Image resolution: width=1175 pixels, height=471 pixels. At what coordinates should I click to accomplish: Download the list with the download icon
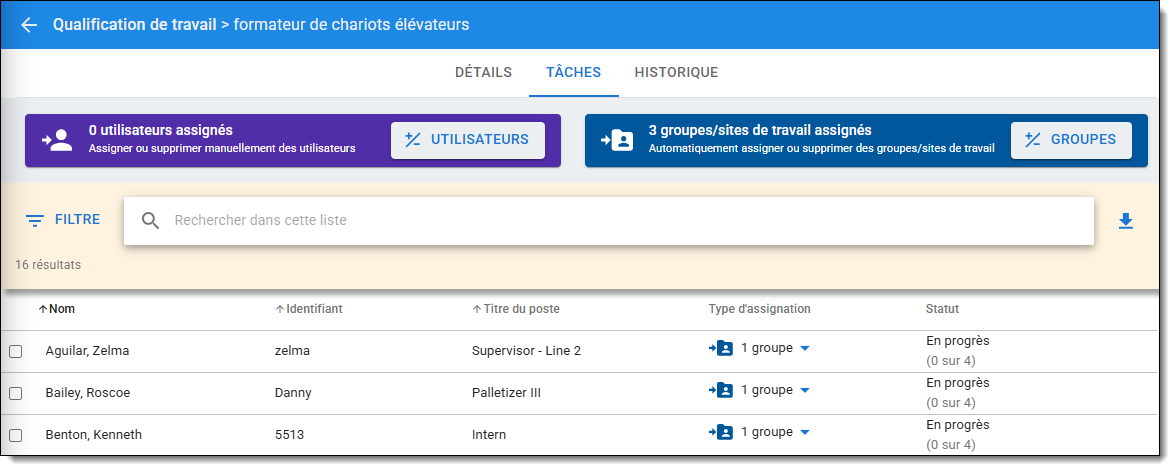coord(1125,221)
